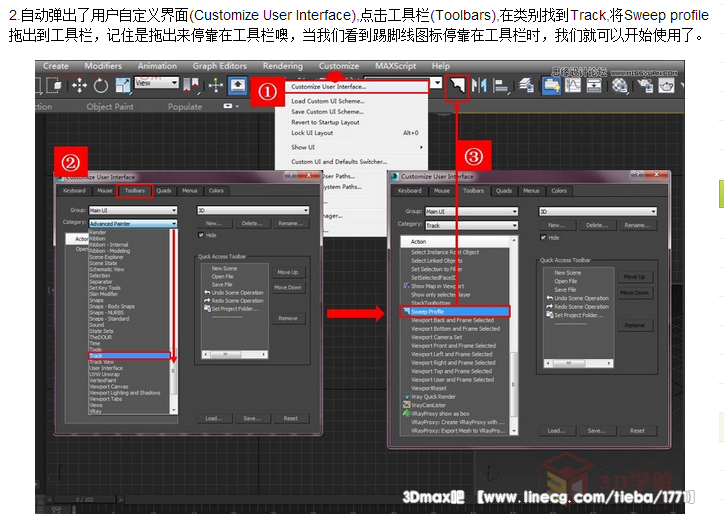The width and height of the screenshot is (724, 514).
Task: Open Category dropdown in left dialog
Action: pyautogui.click(x=133, y=224)
